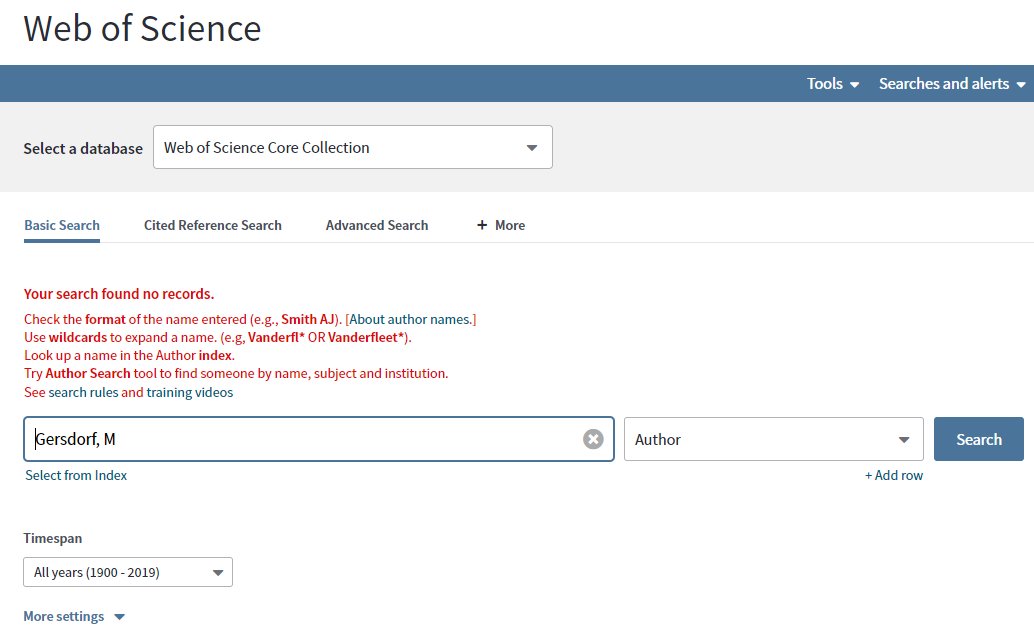Viewport: 1034px width, 636px height.
Task: Add another search row
Action: [x=894, y=476]
